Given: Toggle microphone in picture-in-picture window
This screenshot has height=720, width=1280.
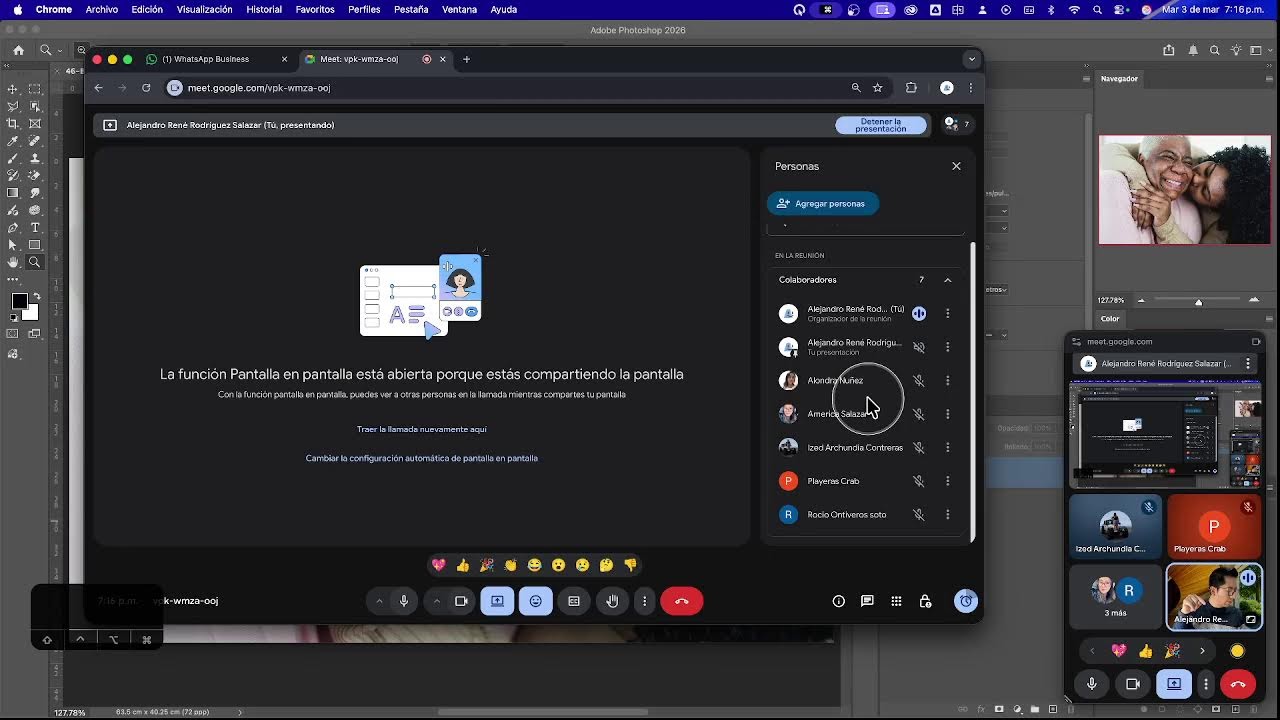Looking at the screenshot, I should (1092, 684).
